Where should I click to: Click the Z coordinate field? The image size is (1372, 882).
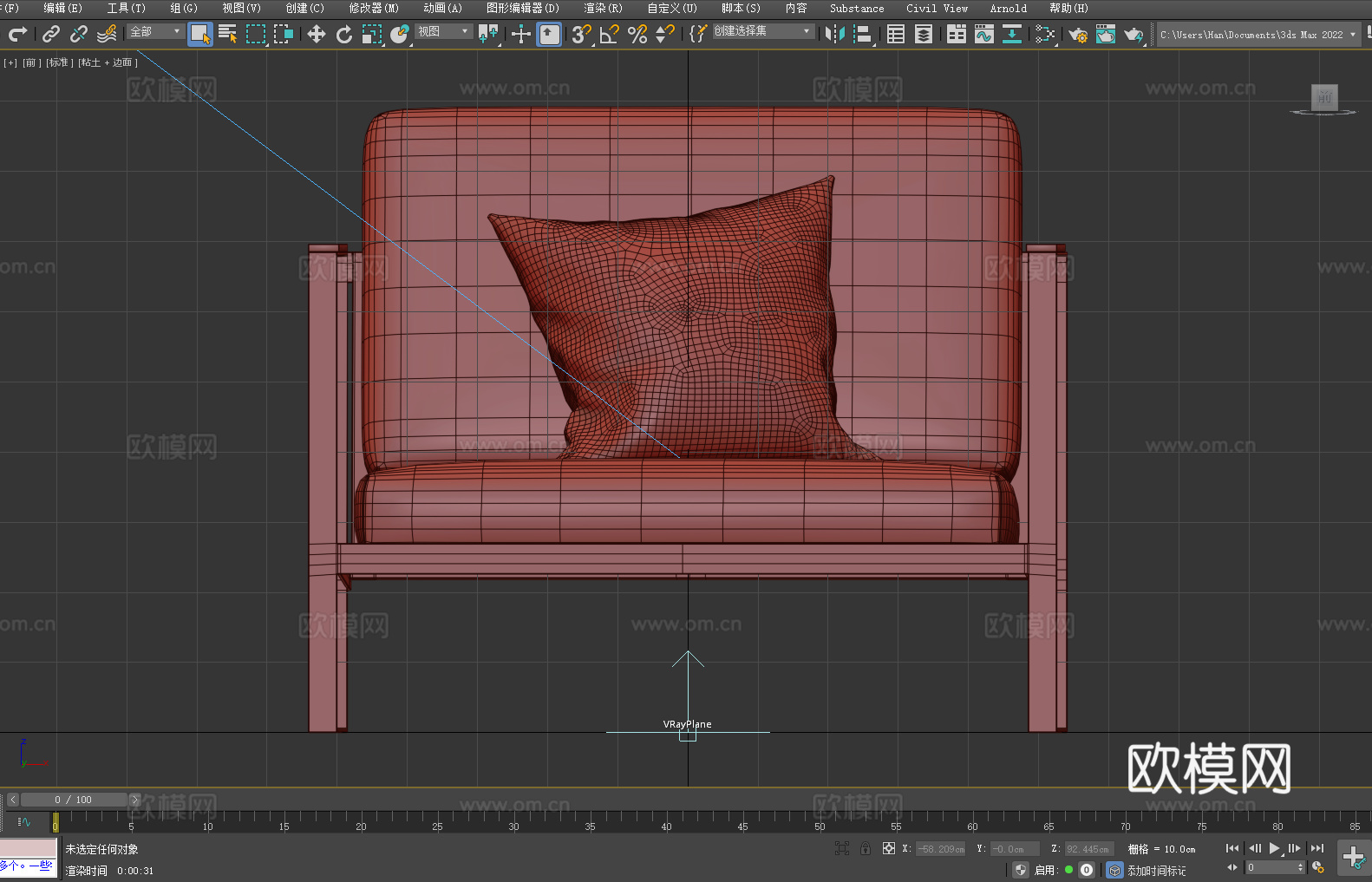click(1088, 849)
